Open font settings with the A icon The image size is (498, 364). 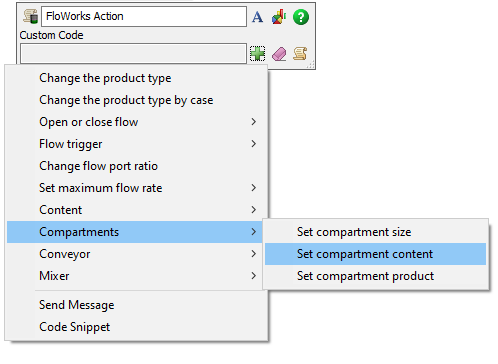click(x=257, y=17)
